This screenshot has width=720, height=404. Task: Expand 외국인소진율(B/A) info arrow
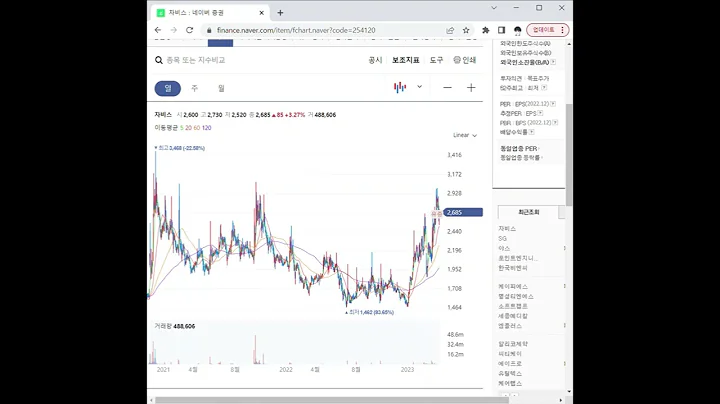[x=553, y=62]
